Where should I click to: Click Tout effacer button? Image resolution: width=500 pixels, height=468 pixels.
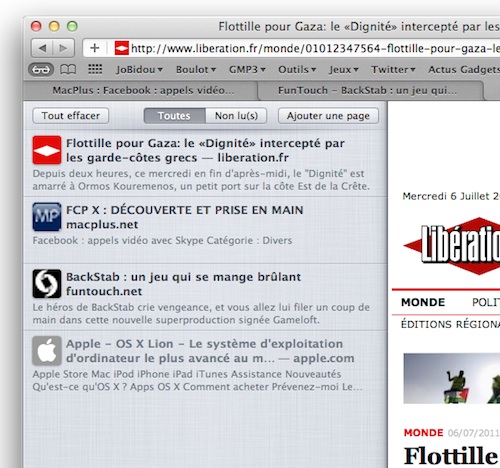pos(71,116)
